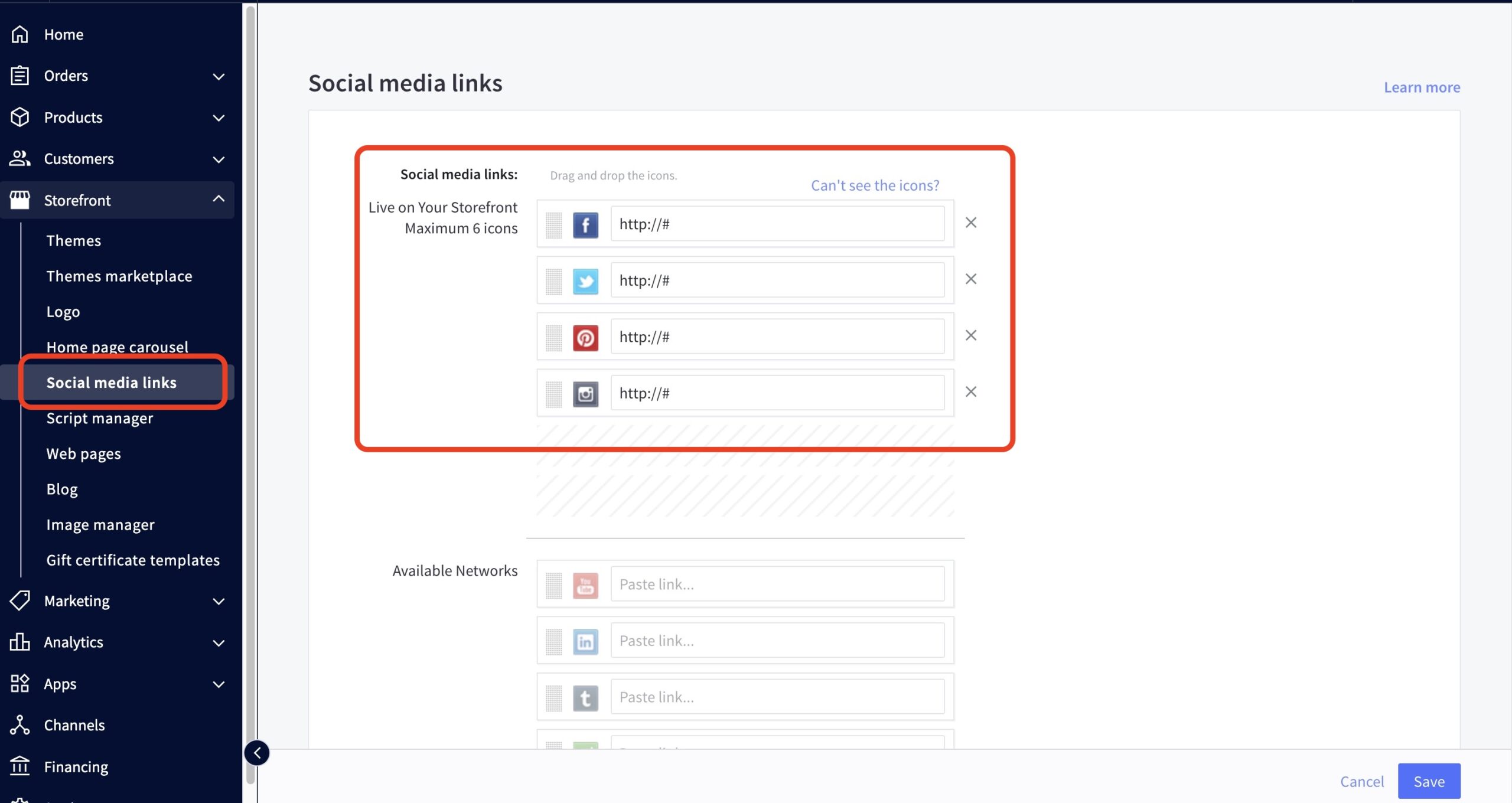Screen dimensions: 1512x803
Task: Click the YouTube icon under Available Networks
Action: tap(585, 585)
